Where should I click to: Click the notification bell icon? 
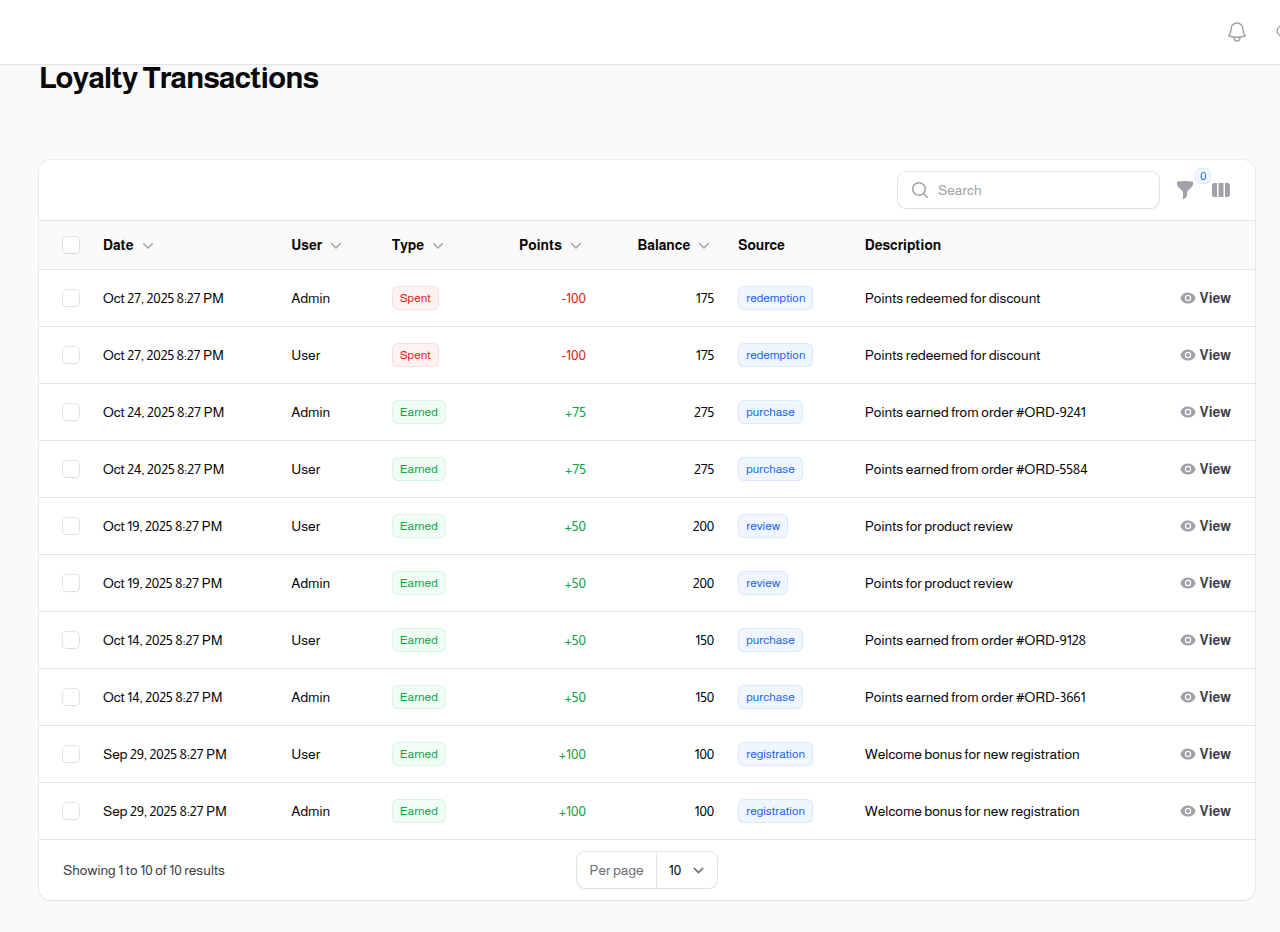click(x=1236, y=31)
